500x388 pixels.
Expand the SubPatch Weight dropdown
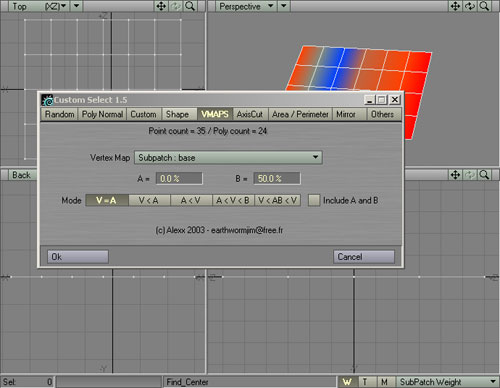[448, 382]
